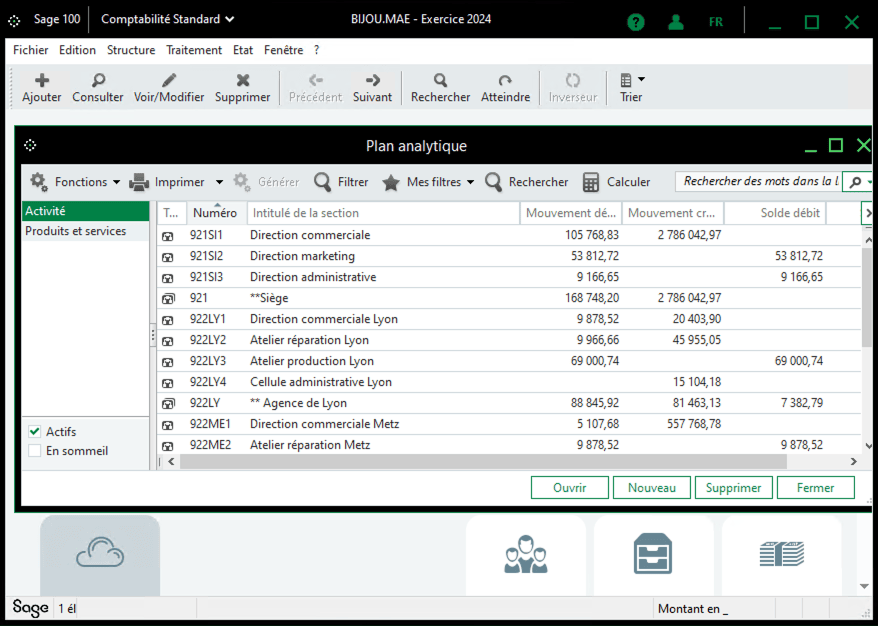
Task: Open the Edition menu
Action: tap(77, 50)
